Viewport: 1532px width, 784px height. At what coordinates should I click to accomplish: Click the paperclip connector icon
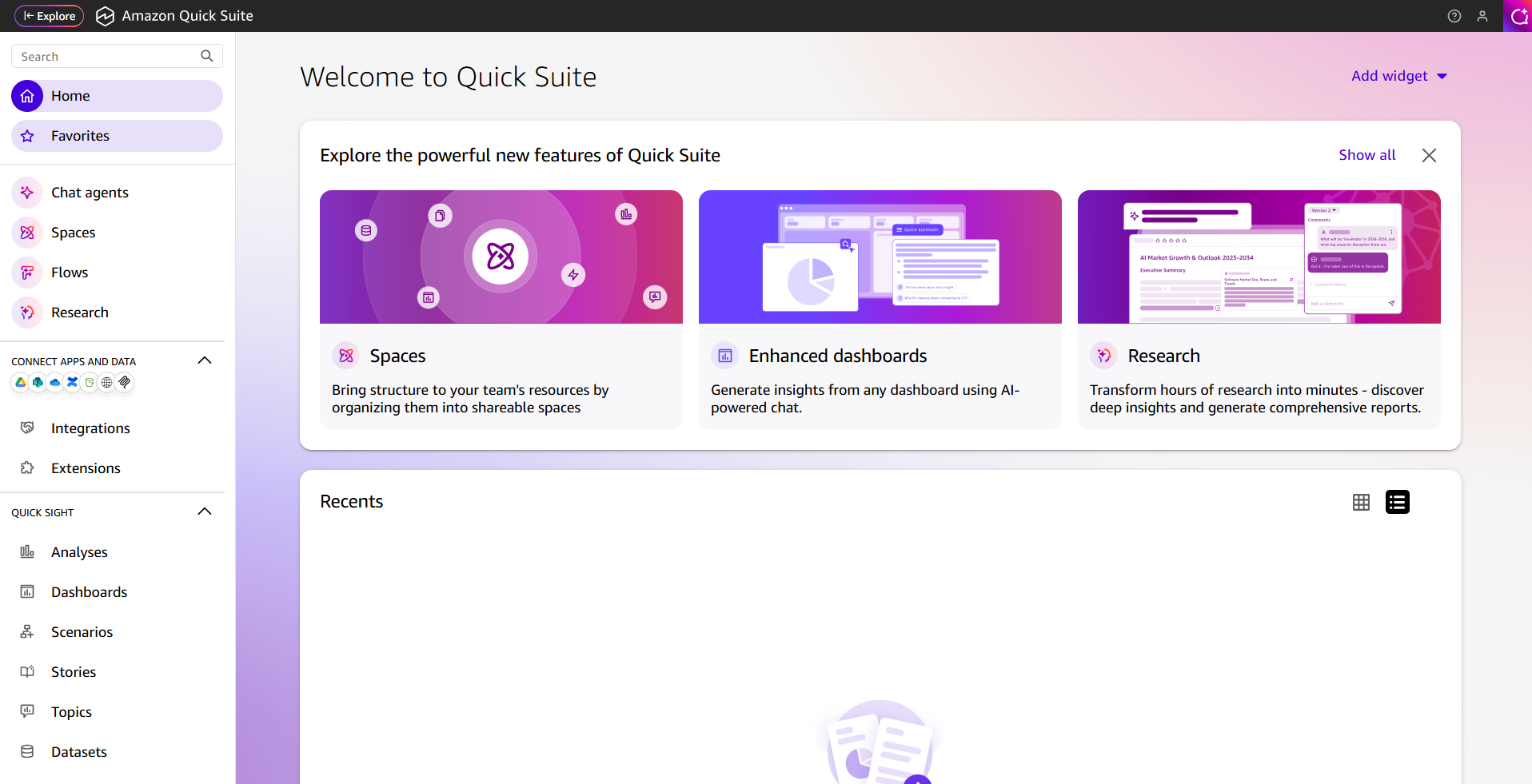125,383
